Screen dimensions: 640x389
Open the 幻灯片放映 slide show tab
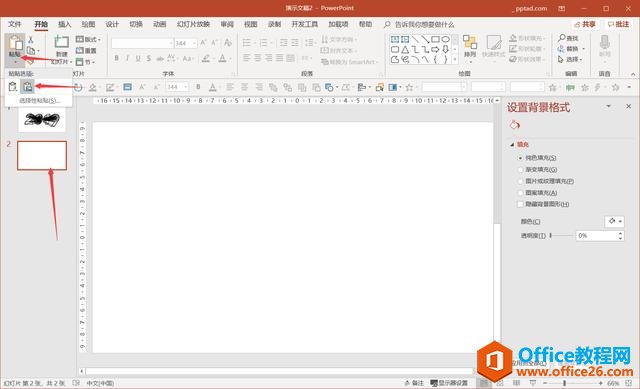(x=193, y=24)
